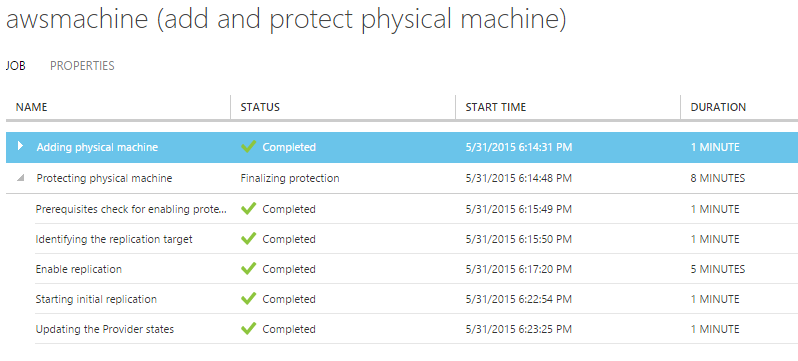Click green checkmark for Identifying replication target
The height and width of the screenshot is (361, 798).
pyautogui.click(x=248, y=239)
